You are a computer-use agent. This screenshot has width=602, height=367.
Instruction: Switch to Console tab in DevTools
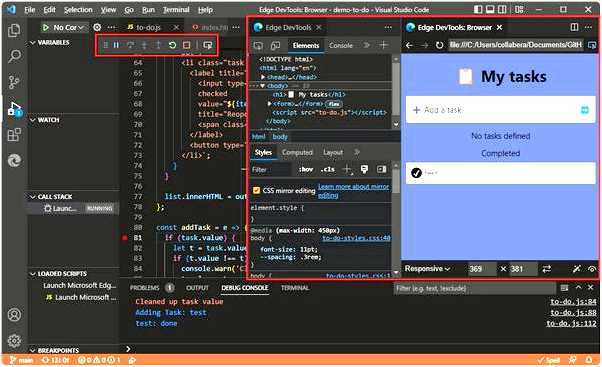pyautogui.click(x=341, y=45)
